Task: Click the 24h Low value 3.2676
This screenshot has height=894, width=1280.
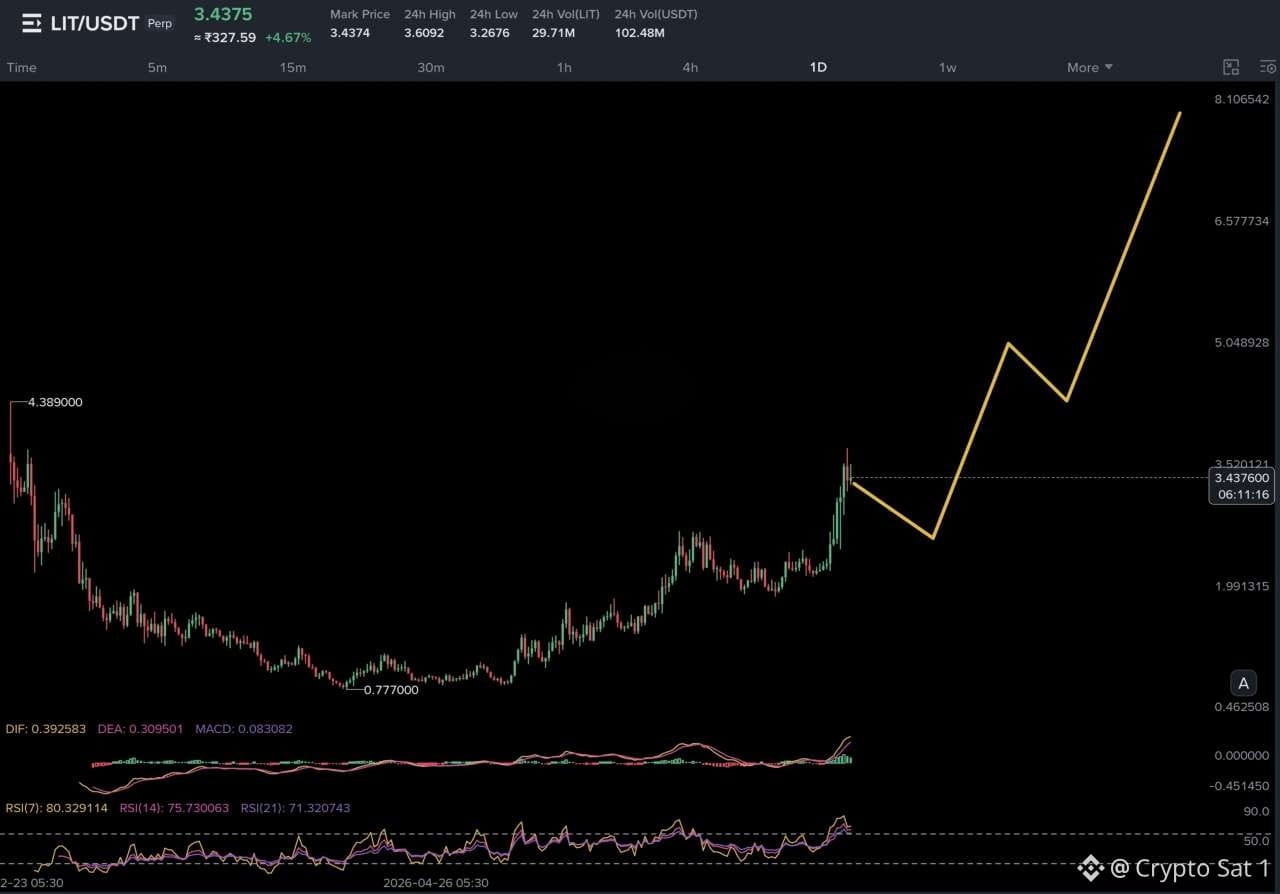Action: tap(490, 33)
